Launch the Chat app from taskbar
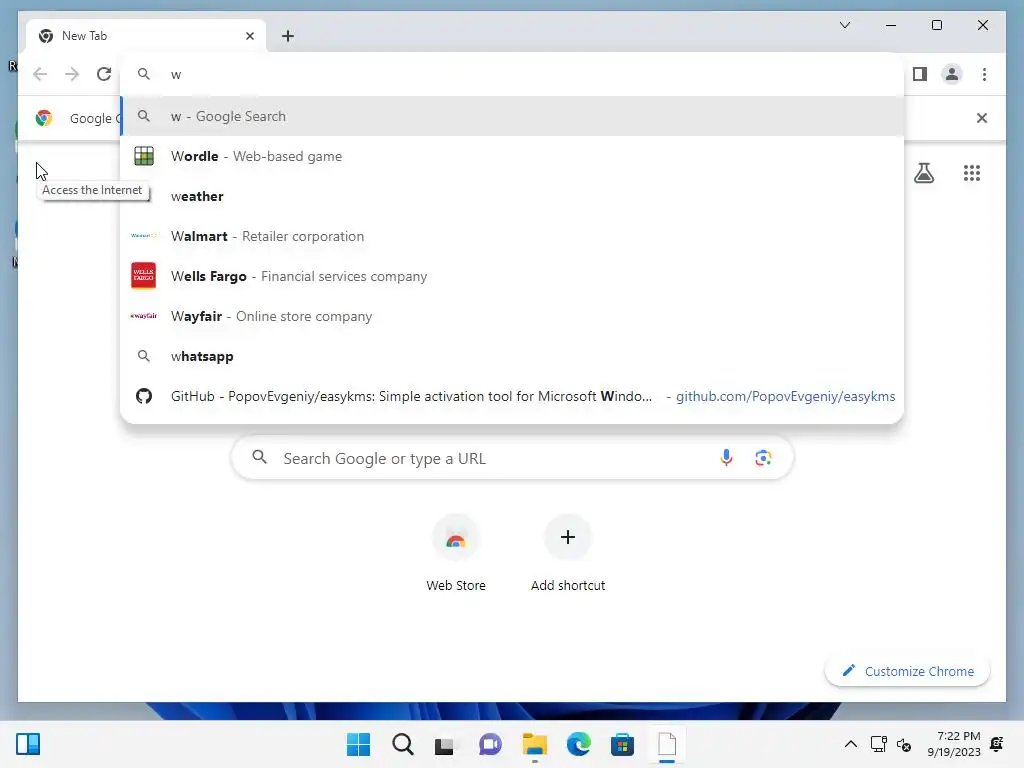 point(490,744)
